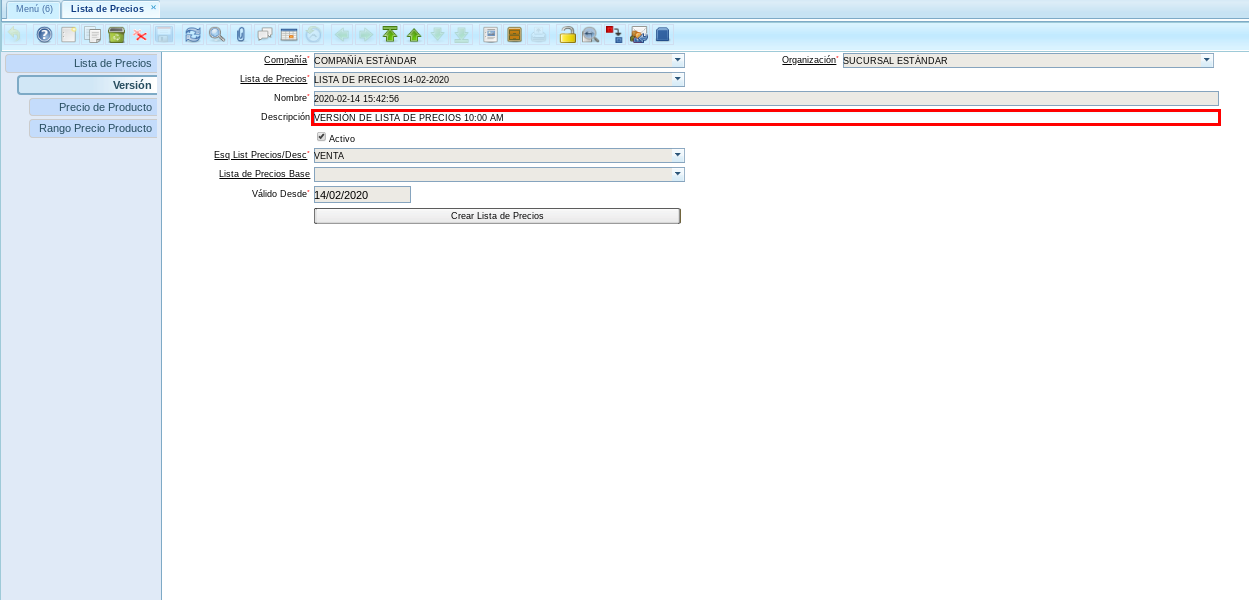Viewport: 1249px width, 600px height.
Task: Open the Lista de Precios dropdown
Action: (x=678, y=79)
